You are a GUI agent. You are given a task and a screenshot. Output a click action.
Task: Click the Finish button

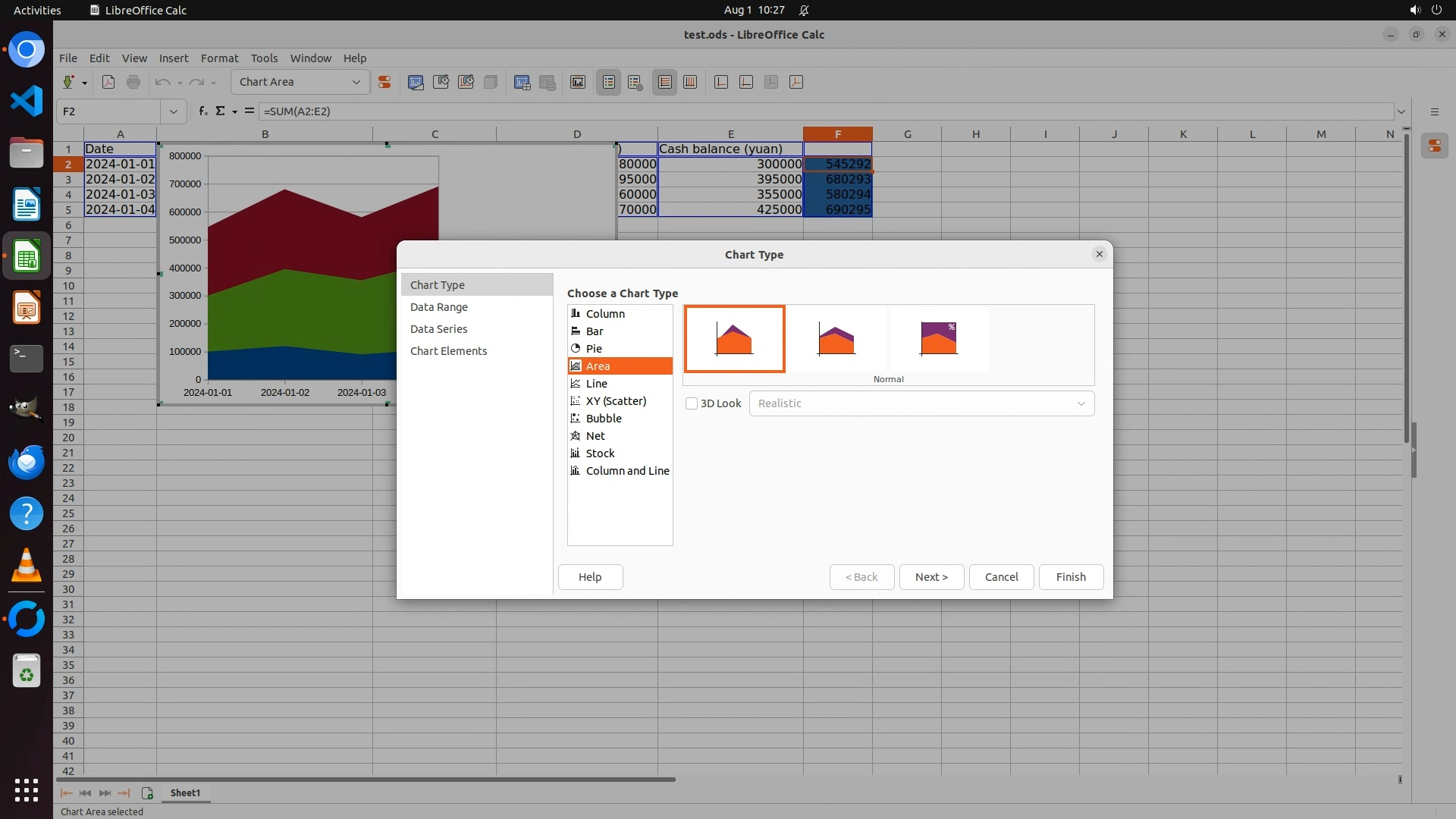1070,577
